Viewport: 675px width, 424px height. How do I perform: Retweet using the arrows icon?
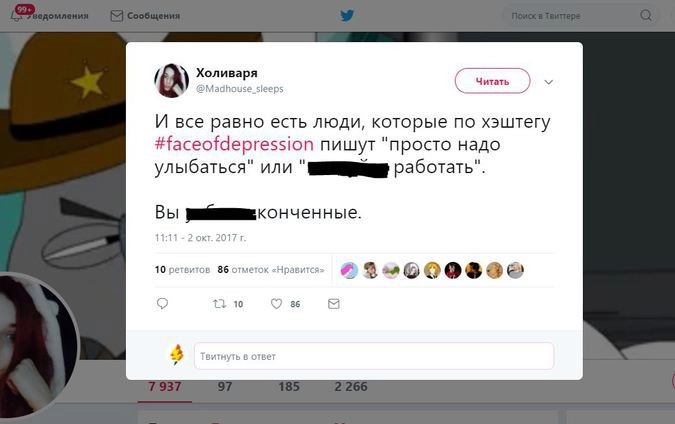tap(220, 304)
